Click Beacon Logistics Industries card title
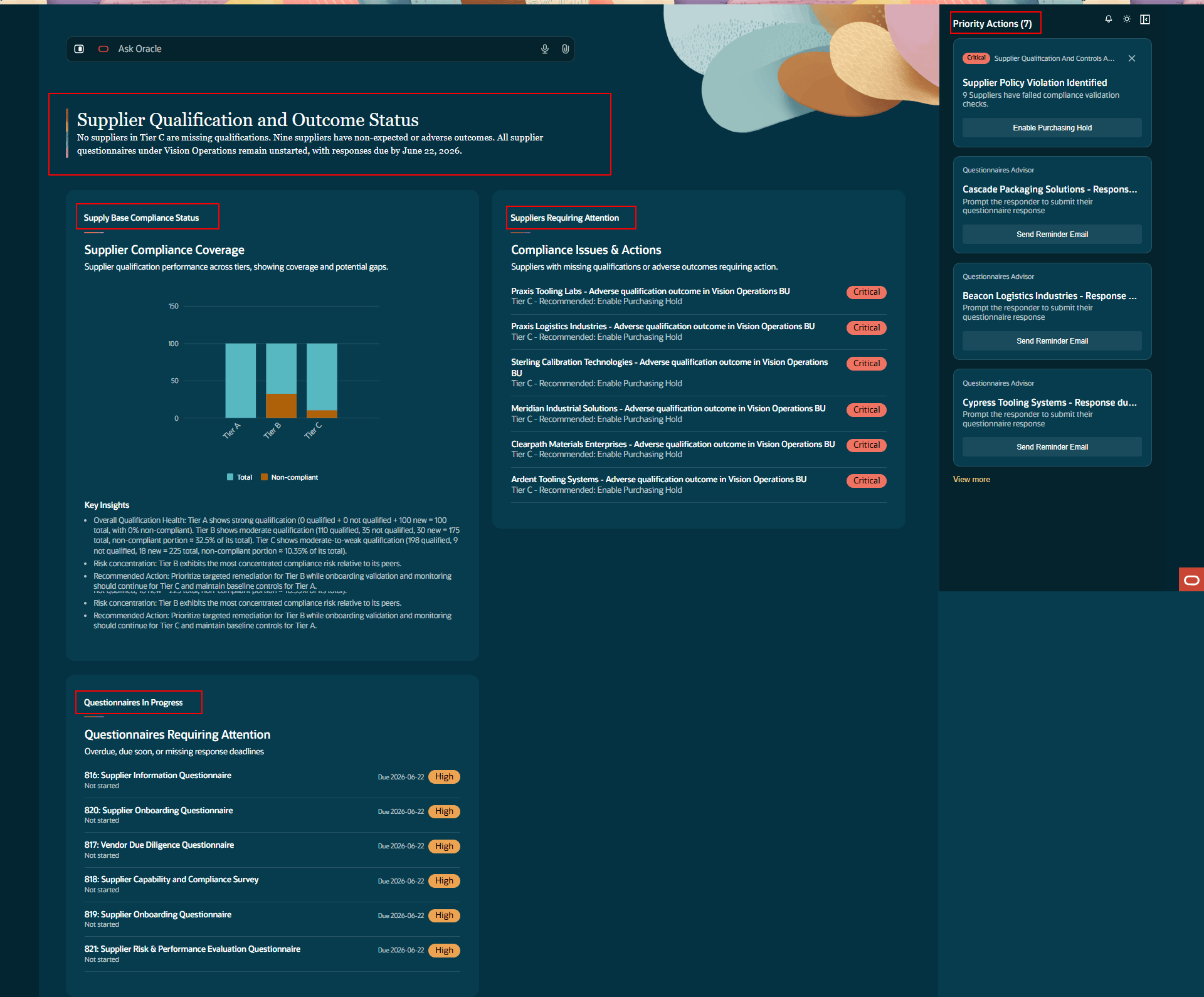 click(x=1050, y=296)
